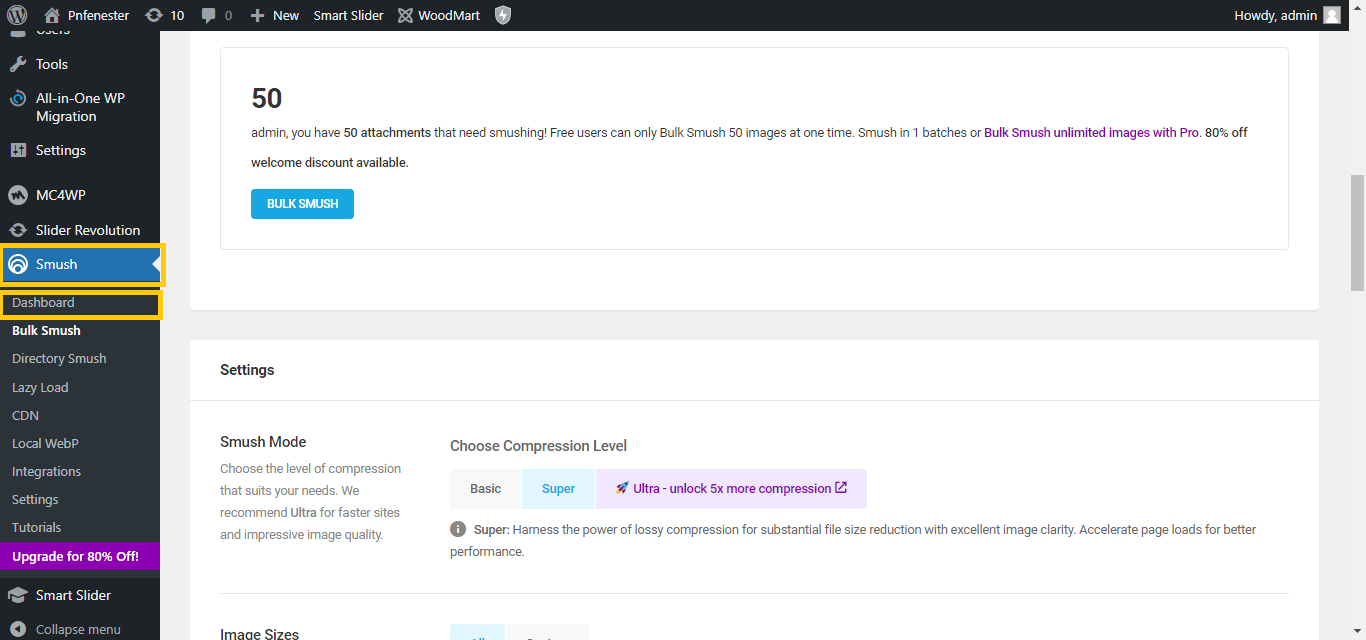Collapse the admin sidebar menu
The image size is (1366, 640).
point(78,629)
